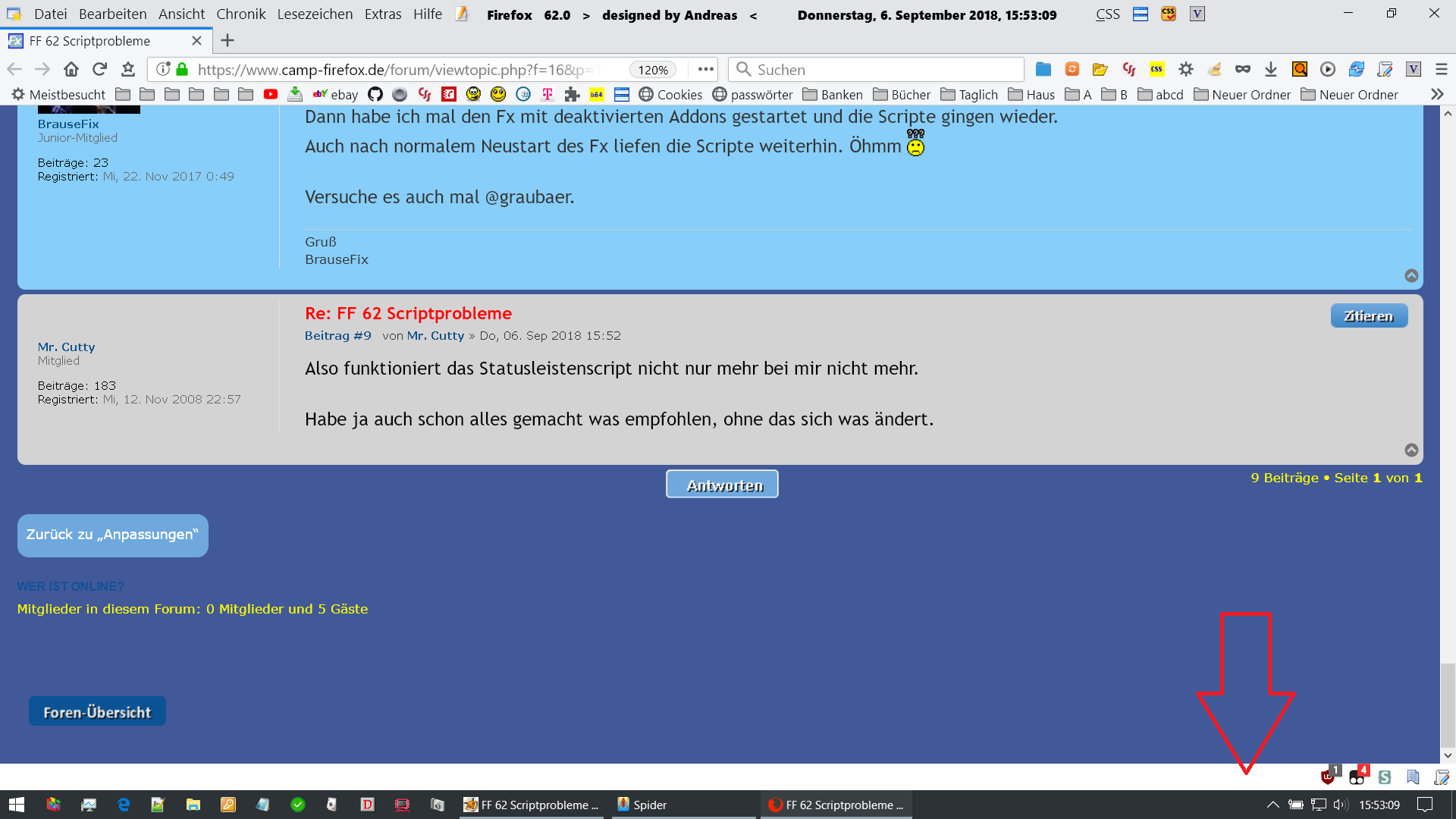Show hidden system tray icons
This screenshot has height=819, width=1456.
1273,805
